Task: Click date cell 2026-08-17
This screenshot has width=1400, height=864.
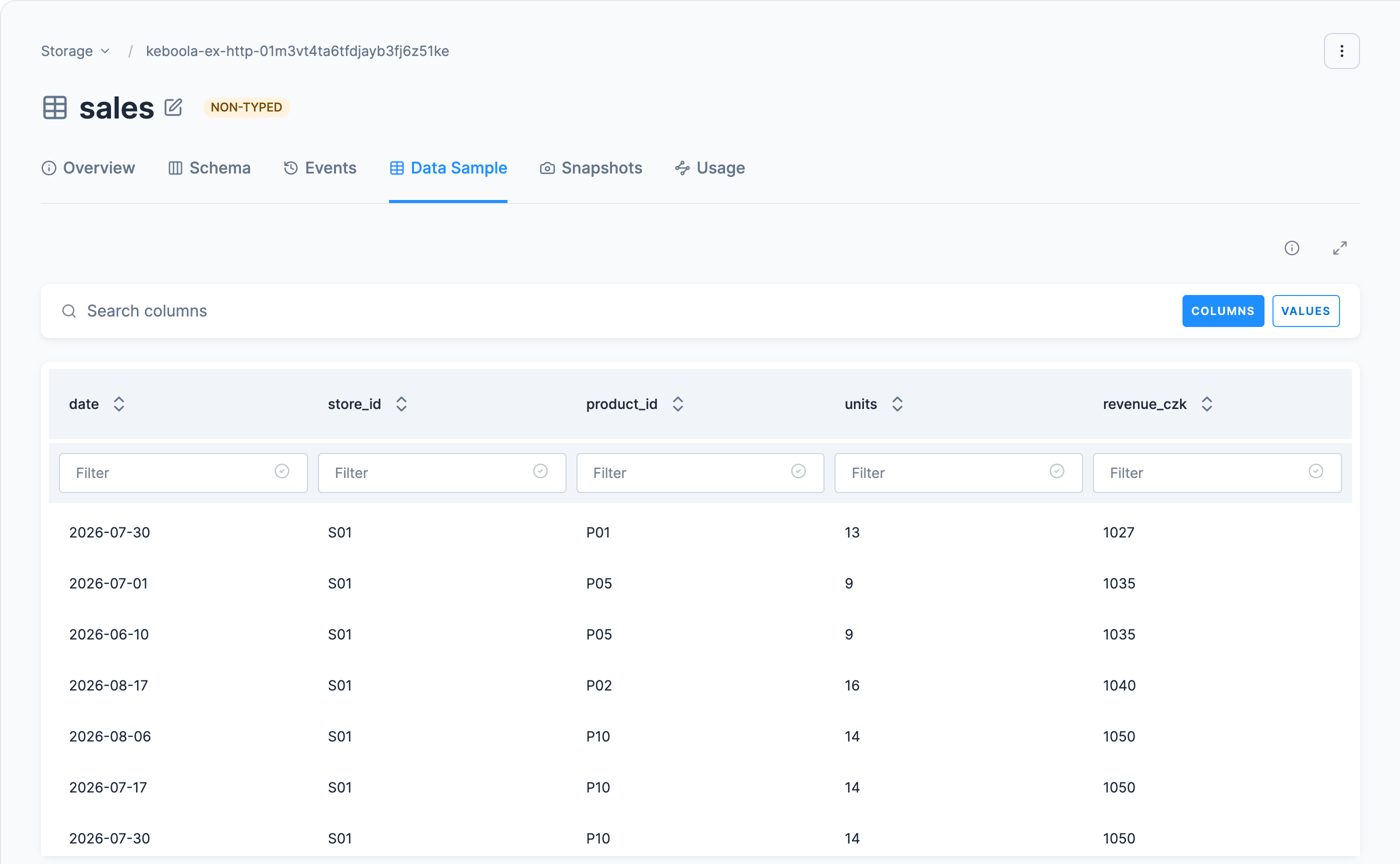Action: [x=108, y=685]
